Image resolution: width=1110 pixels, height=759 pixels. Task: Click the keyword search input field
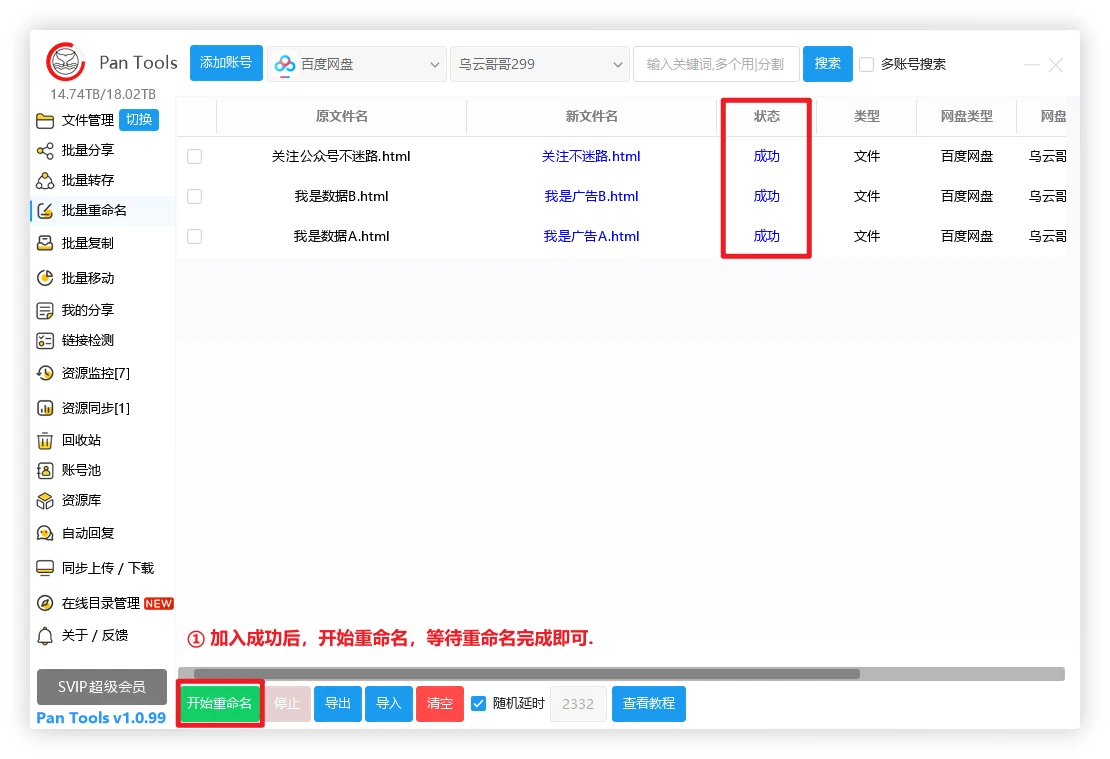(715, 64)
